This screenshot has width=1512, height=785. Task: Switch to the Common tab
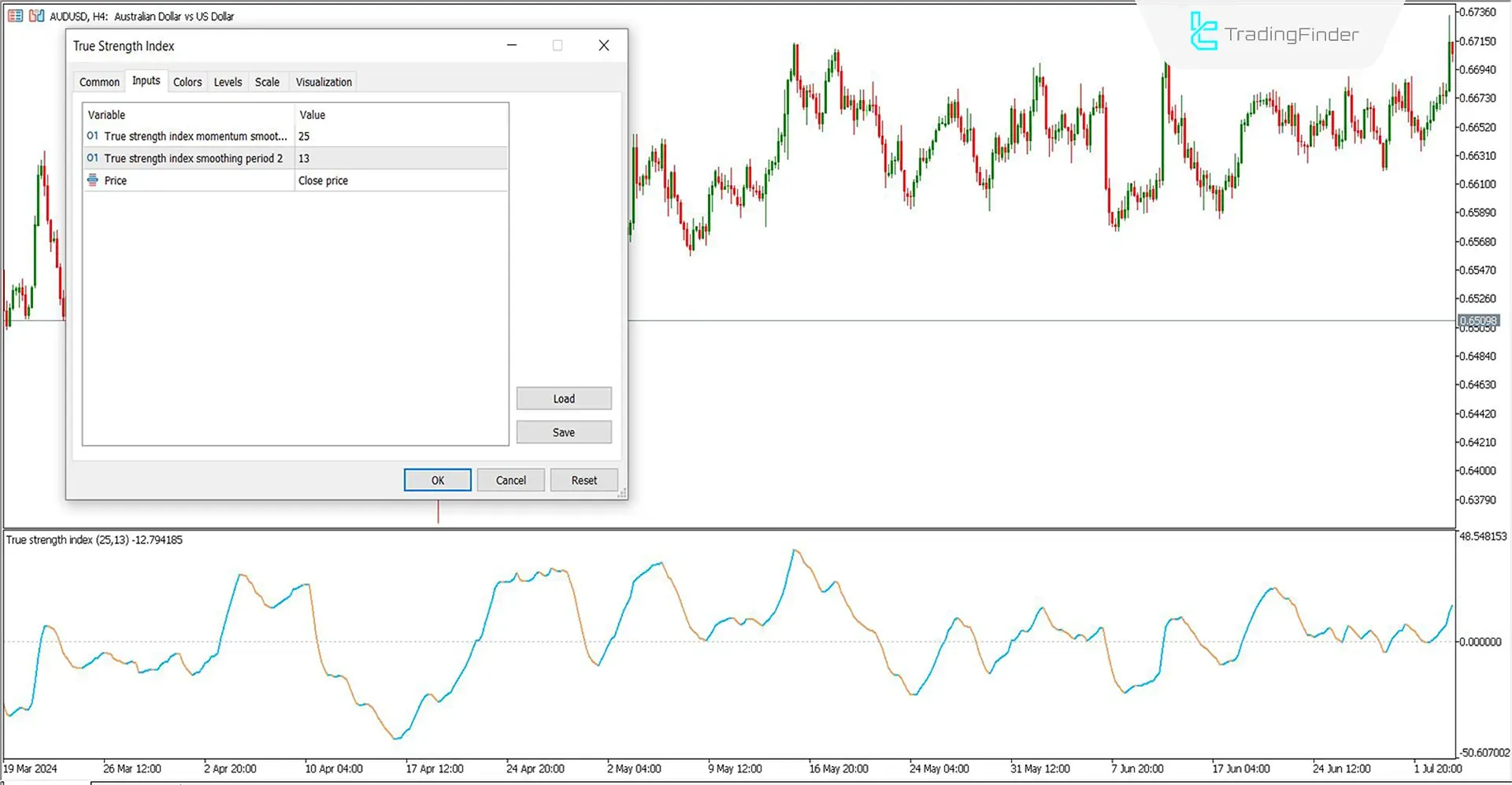click(99, 82)
